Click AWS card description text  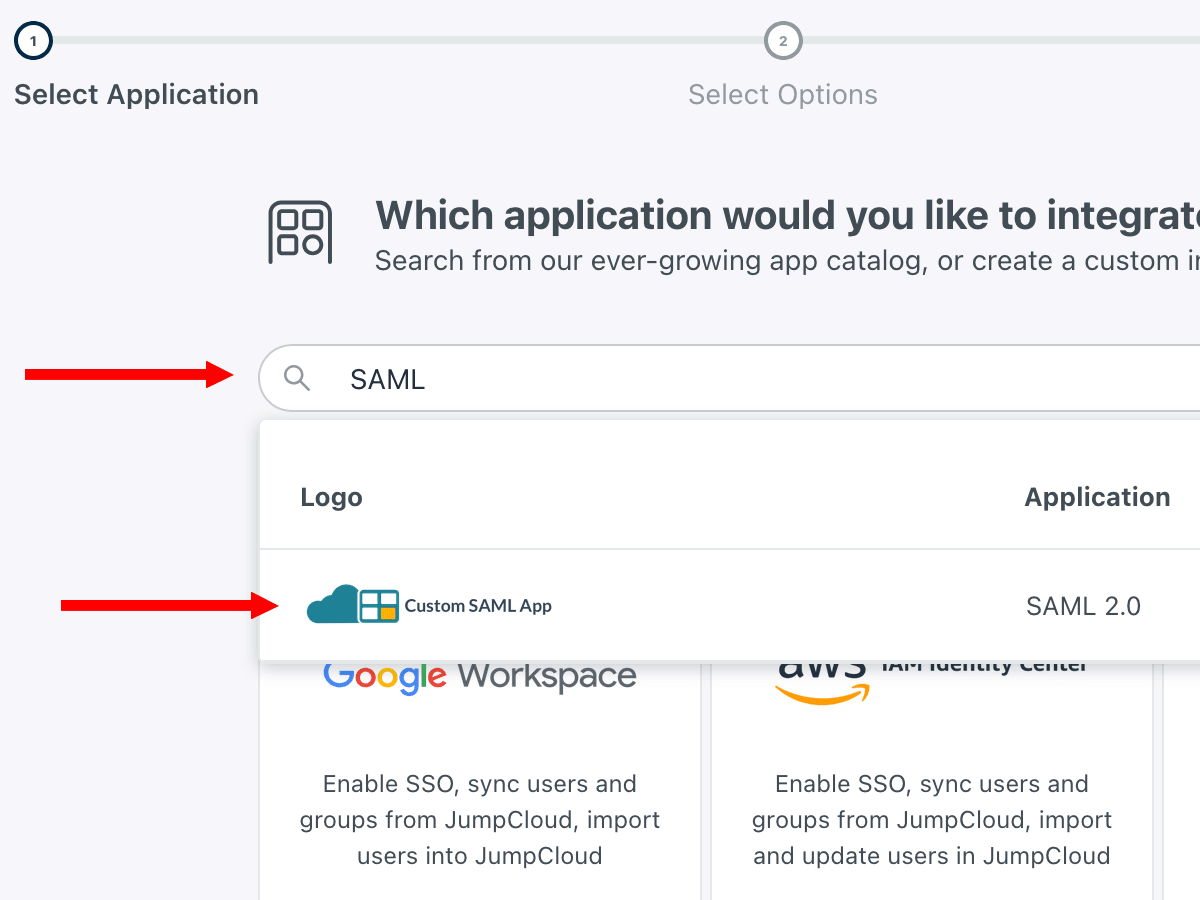point(932,820)
